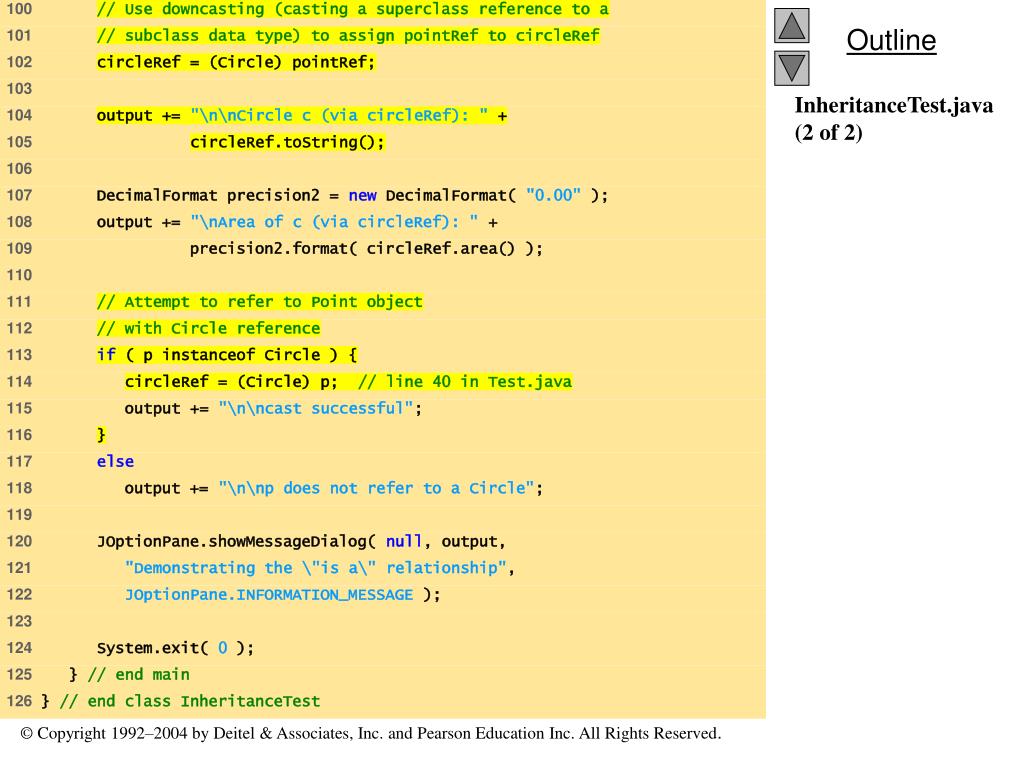
Task: Click line 102 circleRef = (Circle) pointRef;
Action: [236, 62]
